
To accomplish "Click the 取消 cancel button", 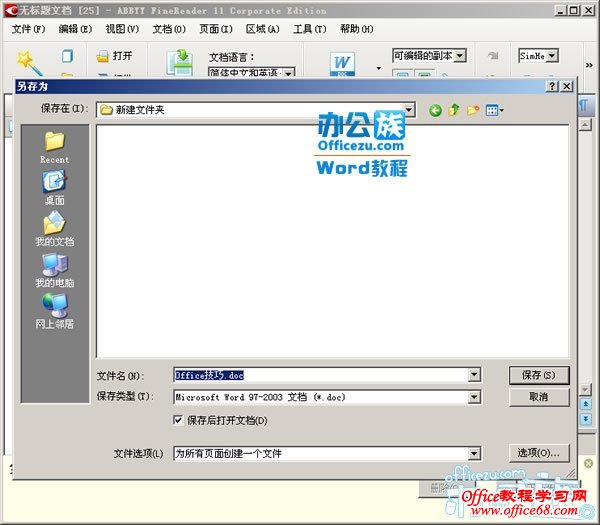I will click(x=539, y=397).
